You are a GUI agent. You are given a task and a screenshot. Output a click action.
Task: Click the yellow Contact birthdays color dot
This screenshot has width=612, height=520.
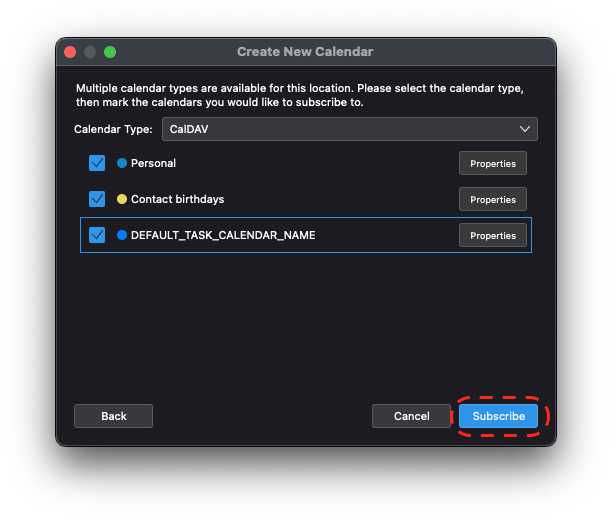(x=122, y=199)
